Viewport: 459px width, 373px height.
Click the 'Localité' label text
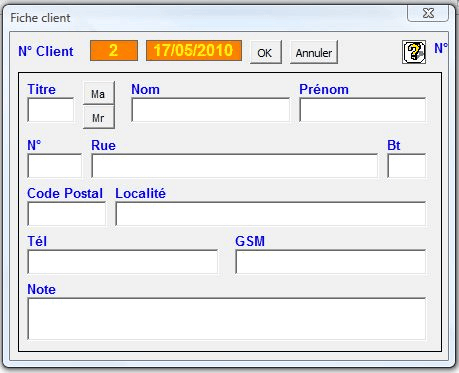pyautogui.click(x=140, y=193)
